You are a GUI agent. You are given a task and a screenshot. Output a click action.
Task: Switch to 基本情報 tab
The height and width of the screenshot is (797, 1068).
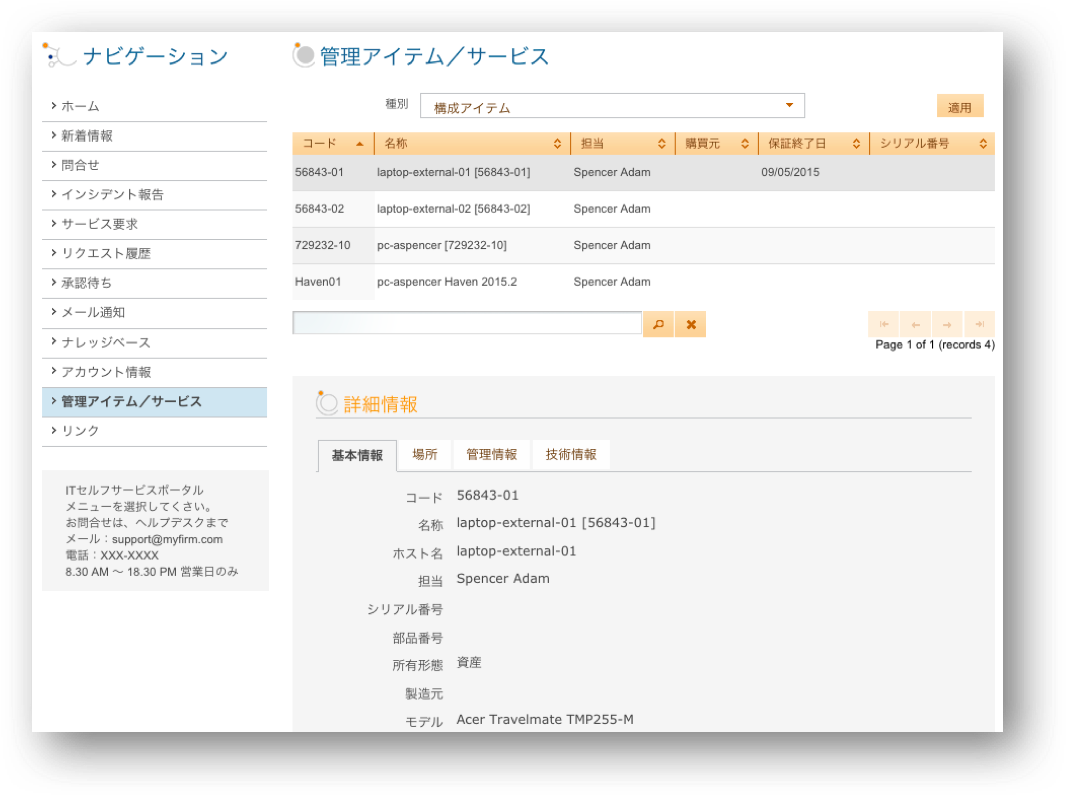point(357,456)
